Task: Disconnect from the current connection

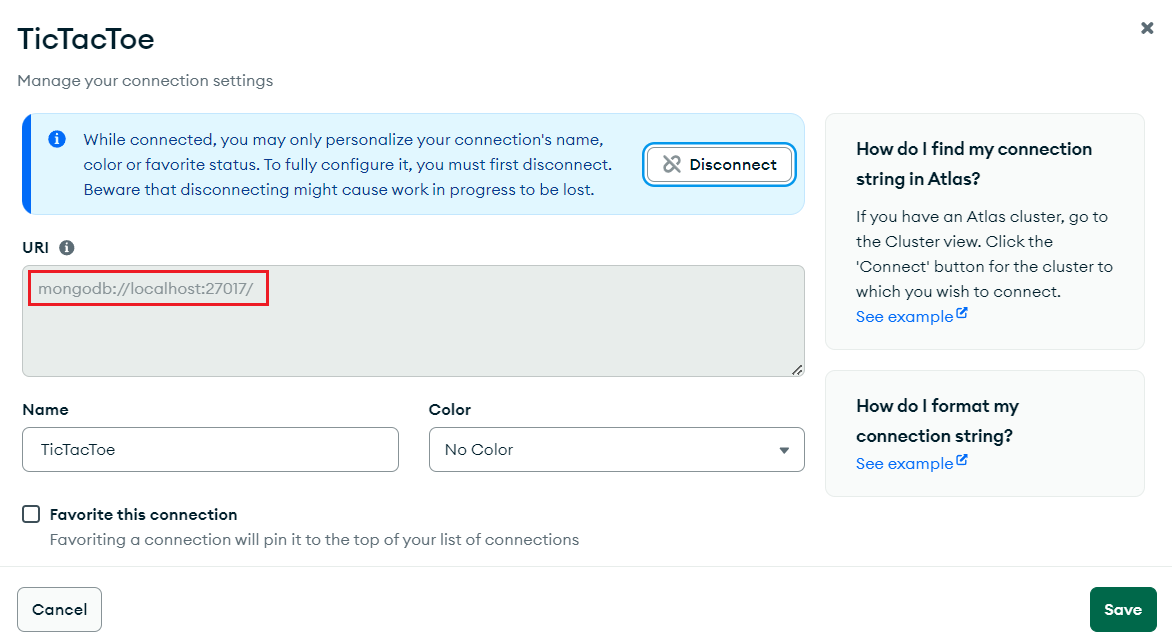Action: (719, 164)
